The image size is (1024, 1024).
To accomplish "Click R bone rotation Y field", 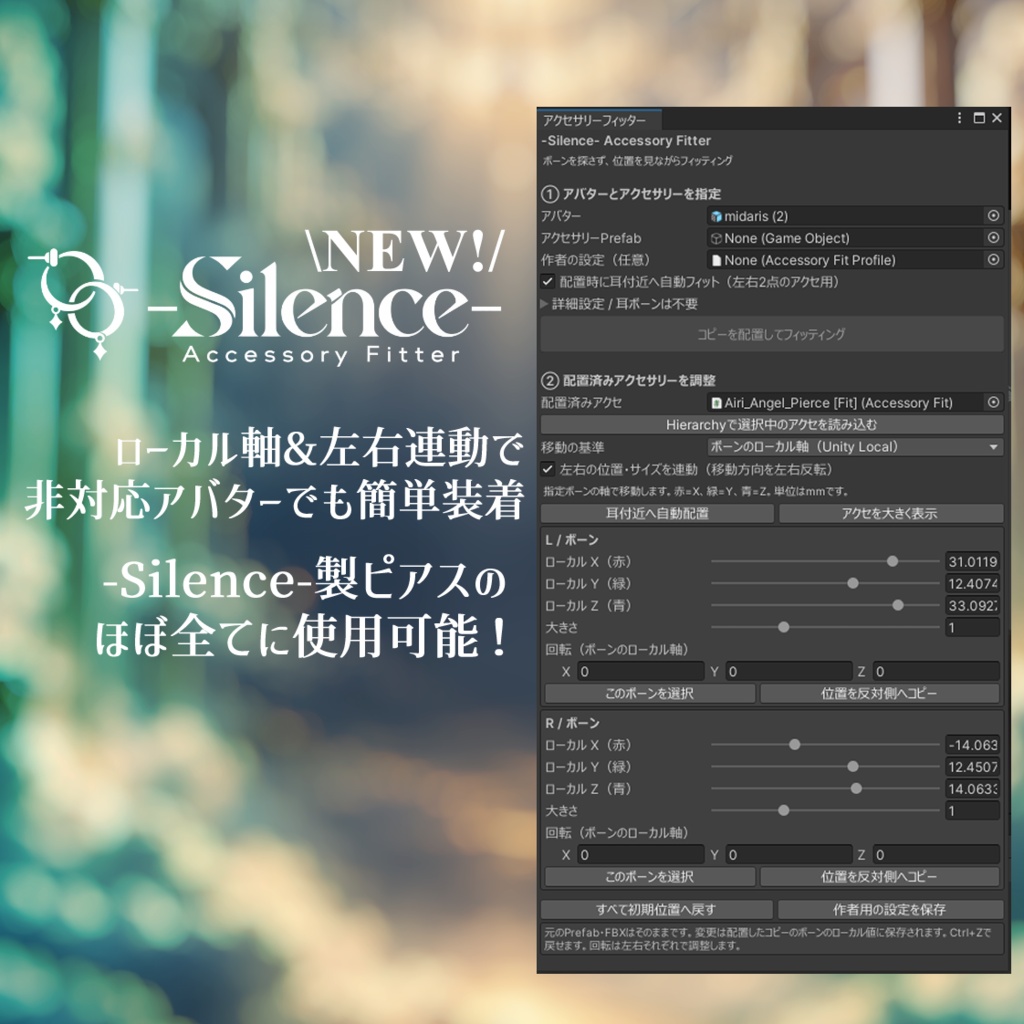I will point(788,855).
